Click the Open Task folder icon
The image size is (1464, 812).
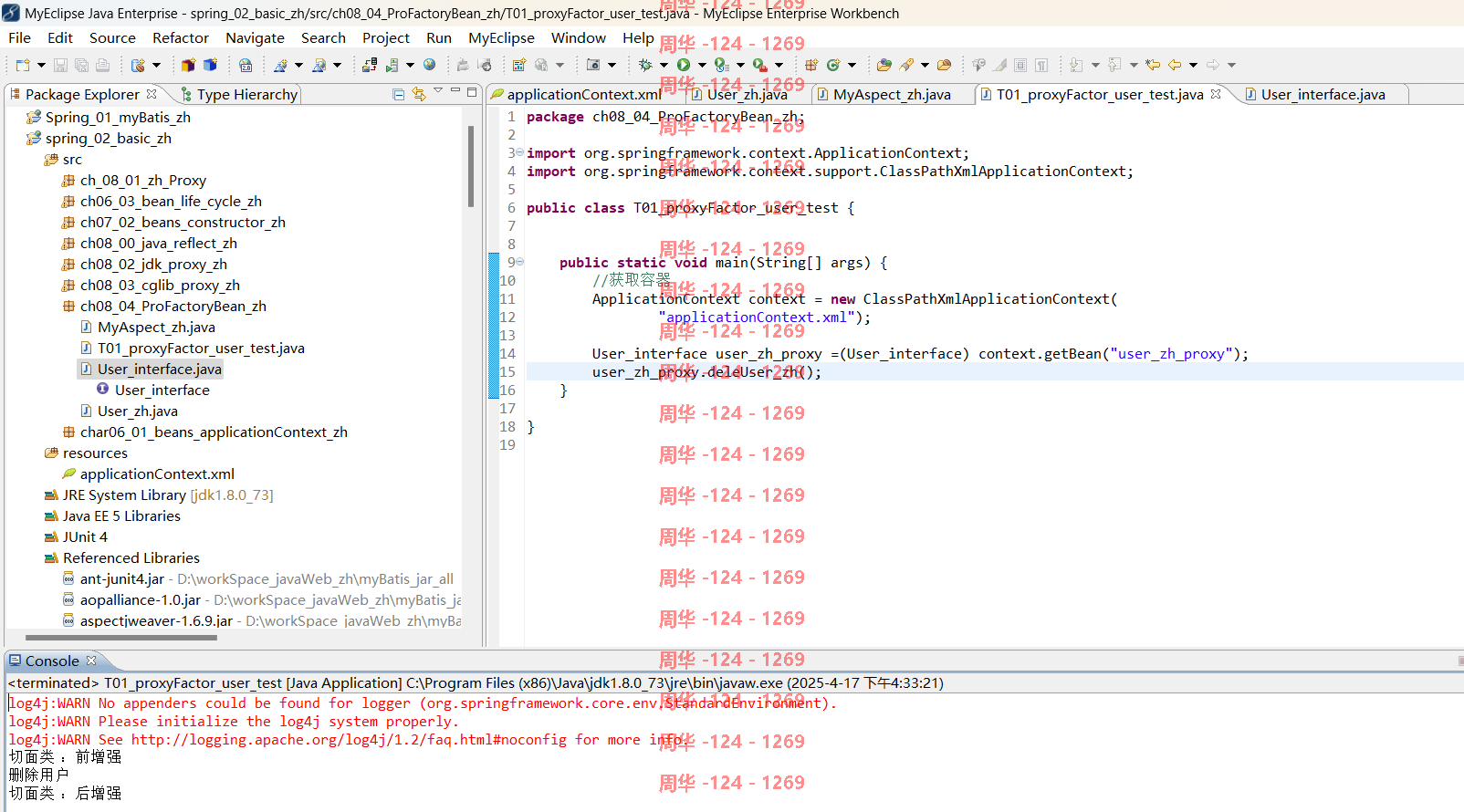tap(945, 65)
